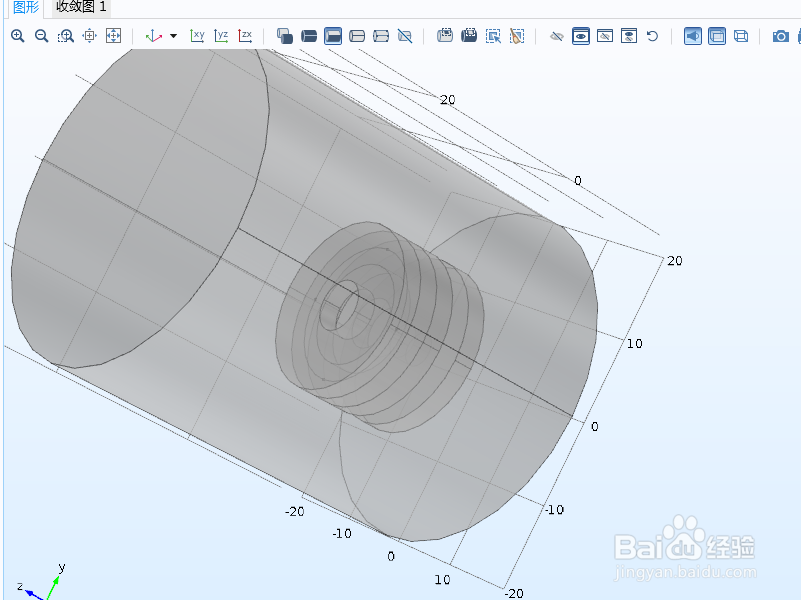Image resolution: width=801 pixels, height=600 pixels.
Task: Toggle scene light button
Action: [693, 36]
